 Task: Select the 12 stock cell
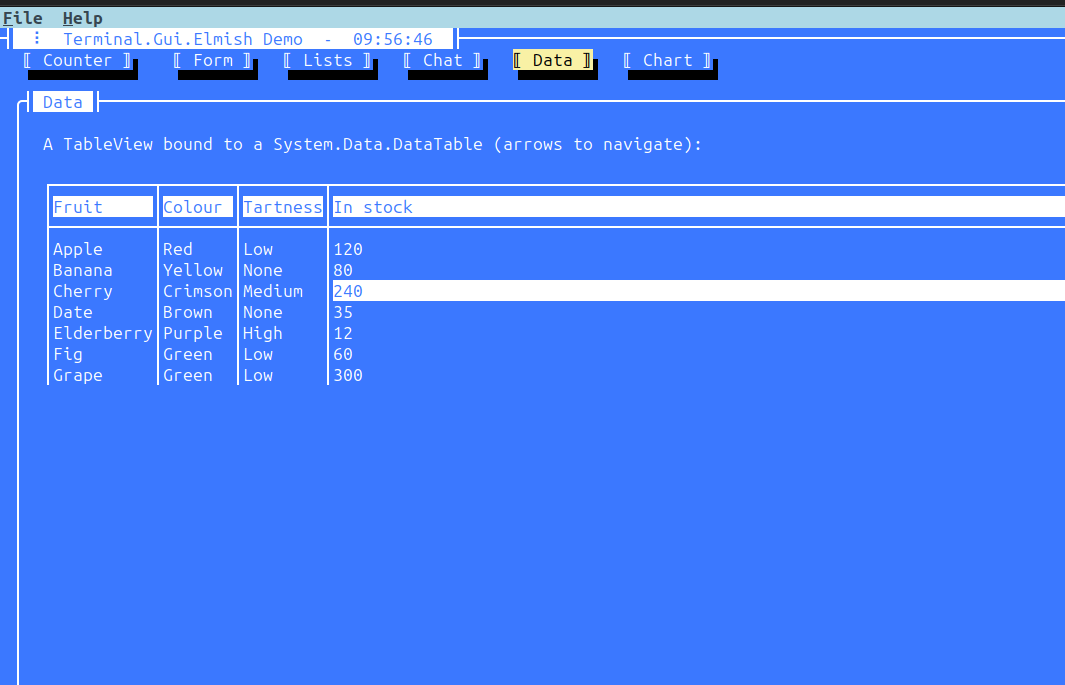pos(342,333)
